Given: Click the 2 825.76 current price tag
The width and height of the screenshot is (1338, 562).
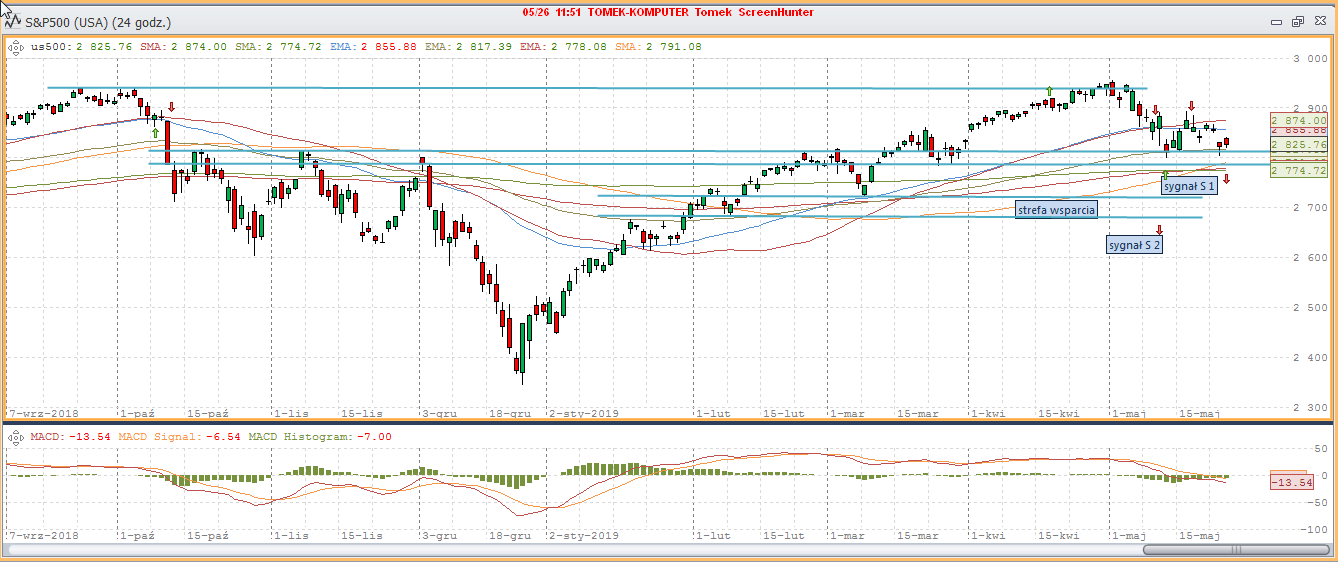Looking at the screenshot, I should 1298,145.
